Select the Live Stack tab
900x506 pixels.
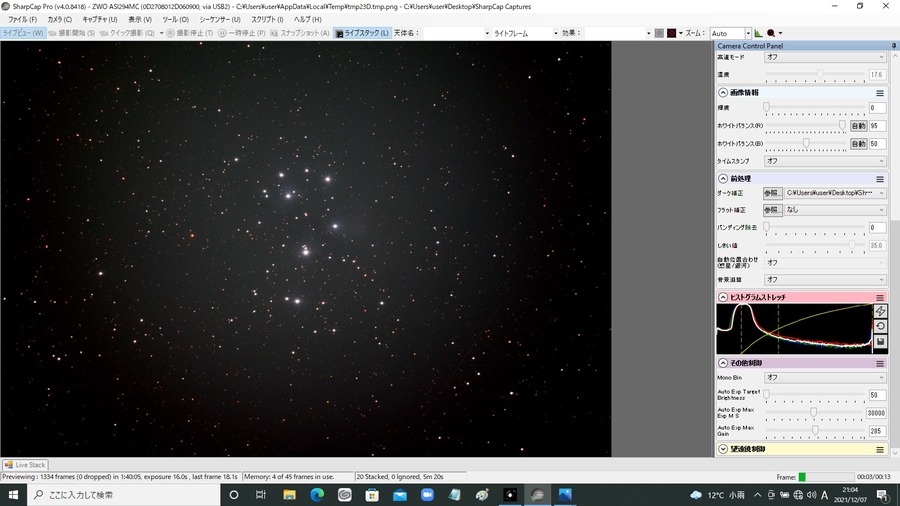click(x=25, y=465)
